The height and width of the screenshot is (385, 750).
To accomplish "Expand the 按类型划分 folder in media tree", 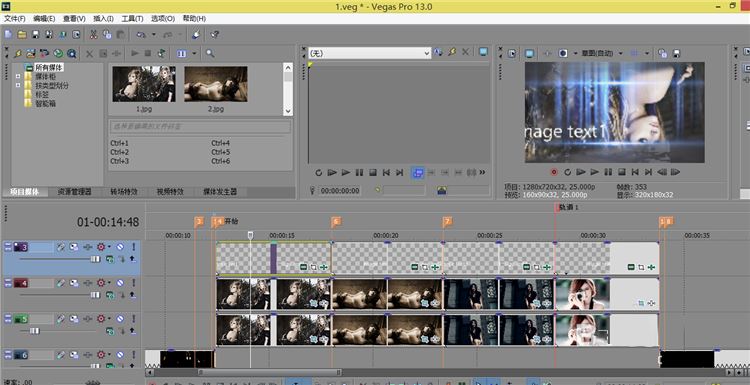I will (18, 85).
